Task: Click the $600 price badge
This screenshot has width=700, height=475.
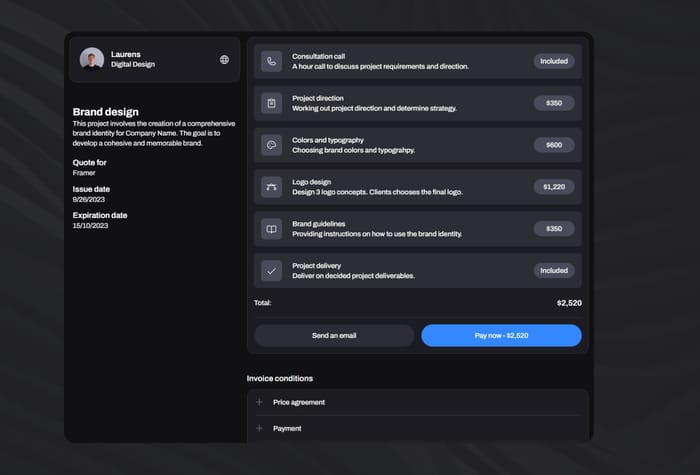Action: (x=554, y=145)
